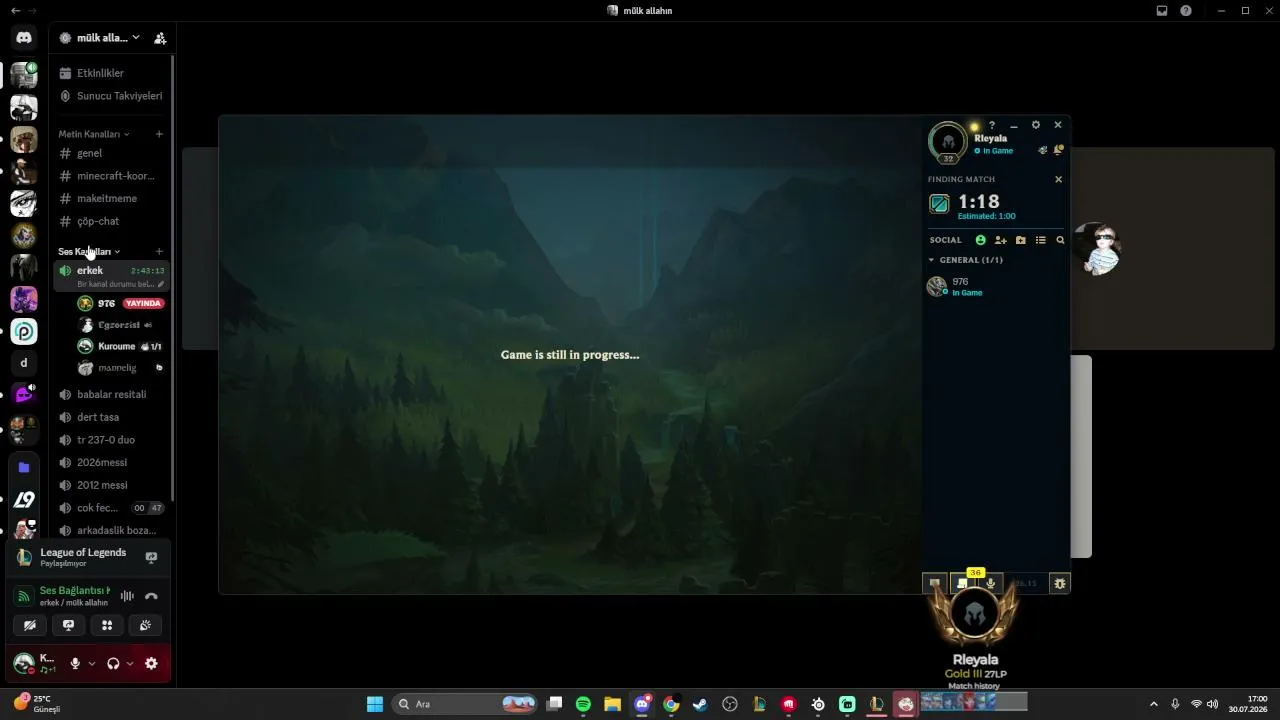The image size is (1280, 720).
Task: Select user Egzorsist in voice channel
Action: tap(121, 325)
